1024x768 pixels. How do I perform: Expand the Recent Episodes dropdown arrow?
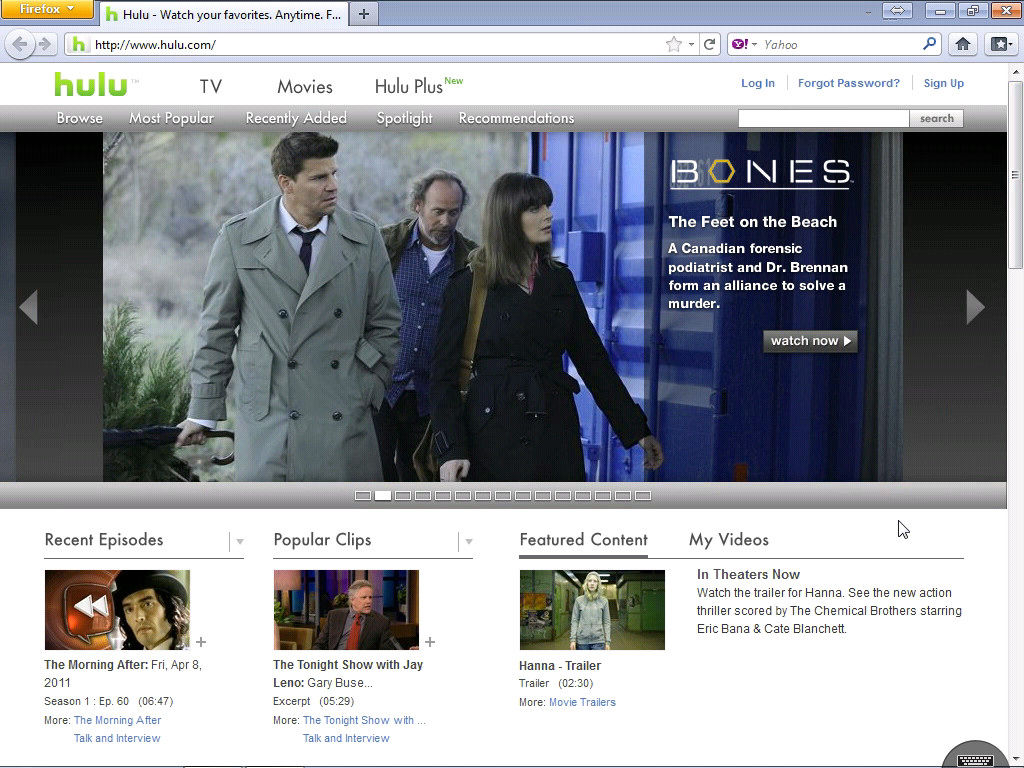[x=240, y=541]
